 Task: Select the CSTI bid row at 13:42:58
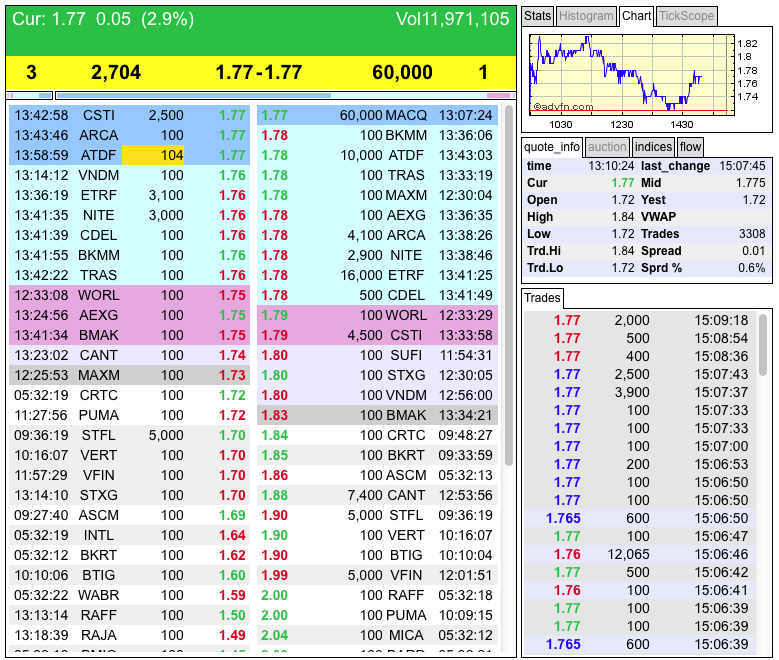pos(129,115)
